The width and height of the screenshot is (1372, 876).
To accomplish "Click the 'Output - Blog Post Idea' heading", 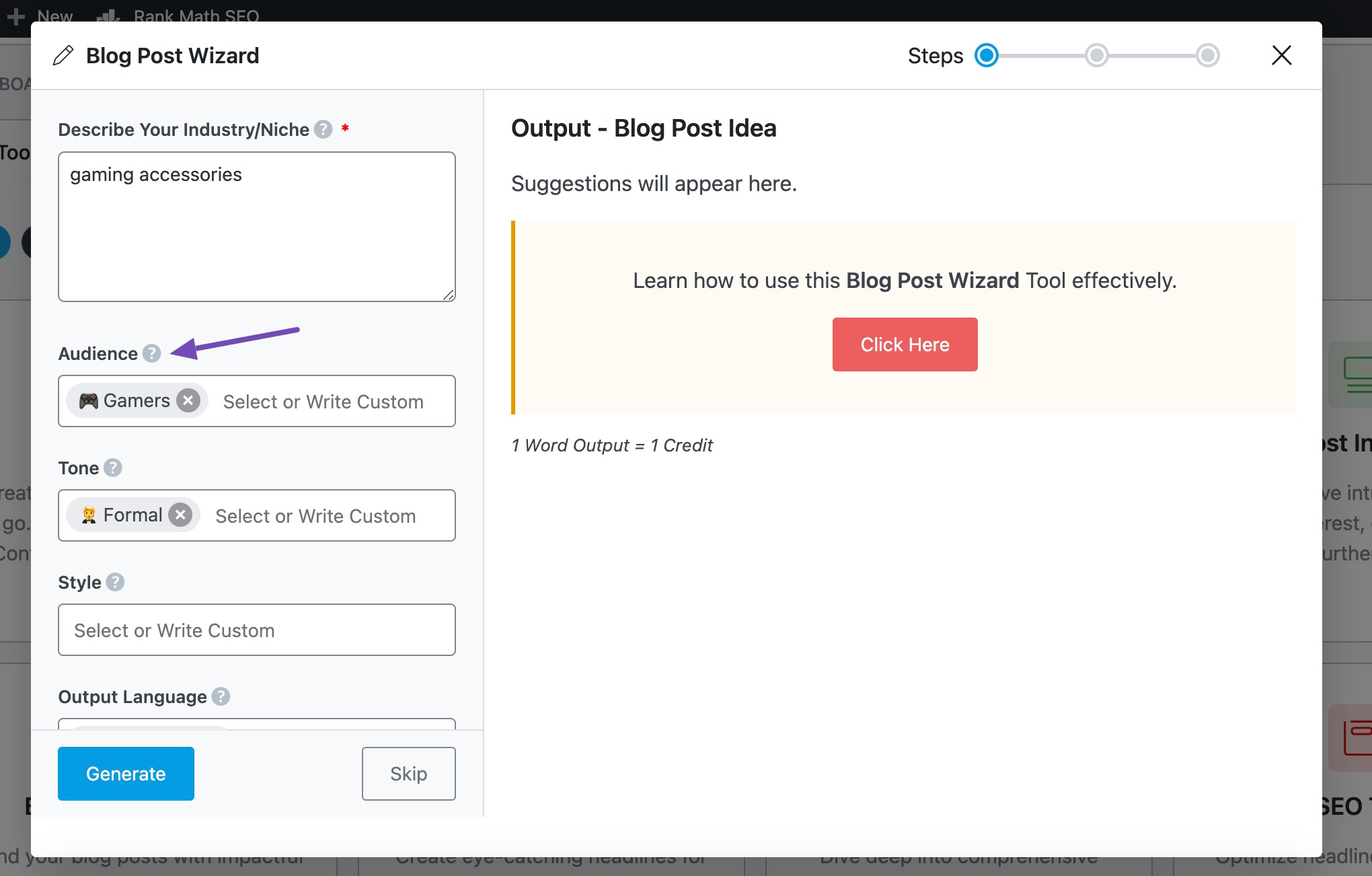I will click(x=644, y=128).
